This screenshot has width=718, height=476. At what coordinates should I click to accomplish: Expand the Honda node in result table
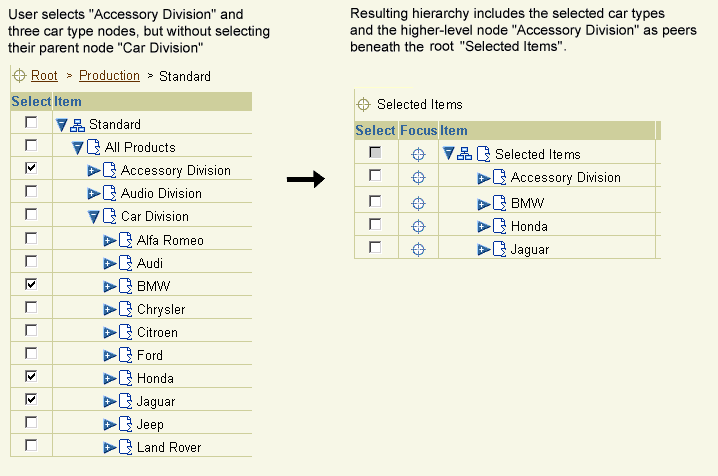coord(484,227)
